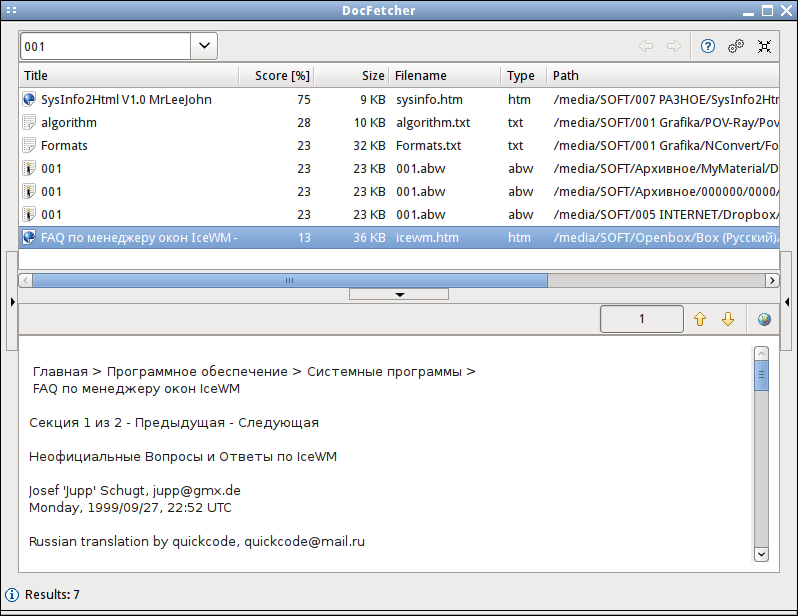Image resolution: width=798 pixels, height=616 pixels.
Task: Click the 36 KB size cell
Action: tap(369, 238)
